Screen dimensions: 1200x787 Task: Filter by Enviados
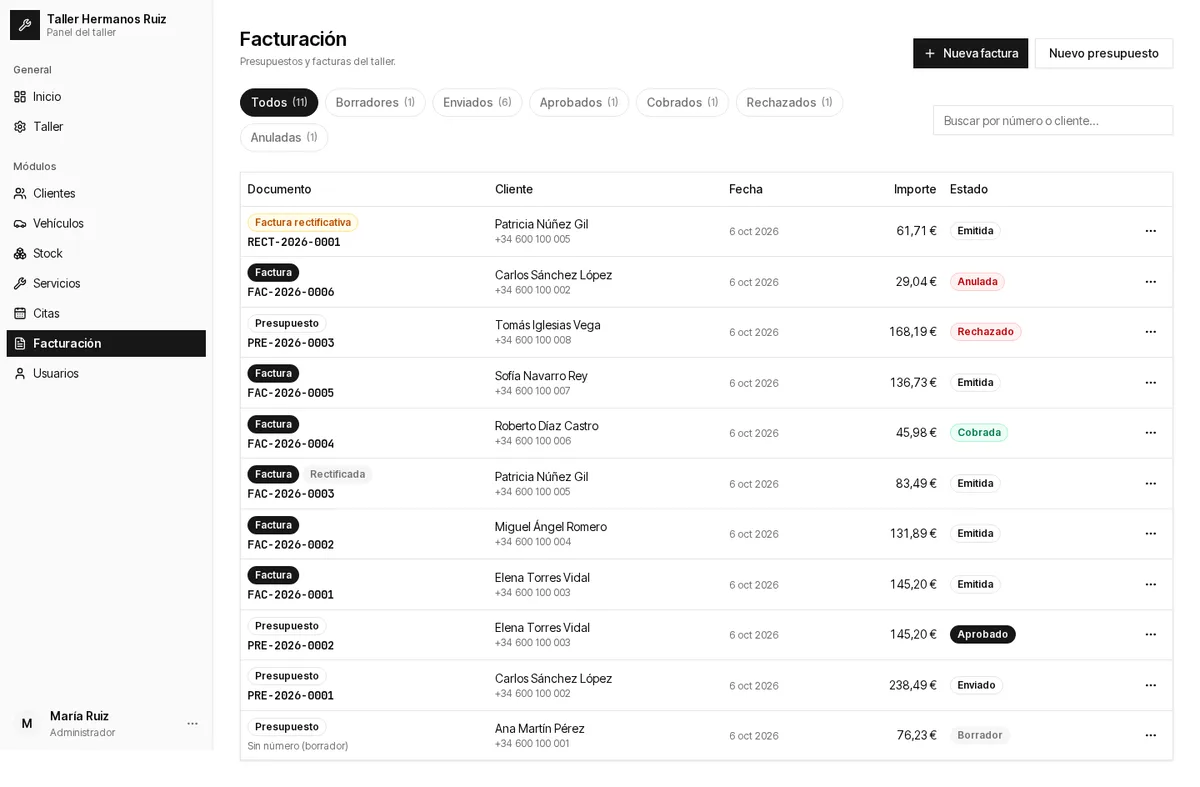[477, 103]
